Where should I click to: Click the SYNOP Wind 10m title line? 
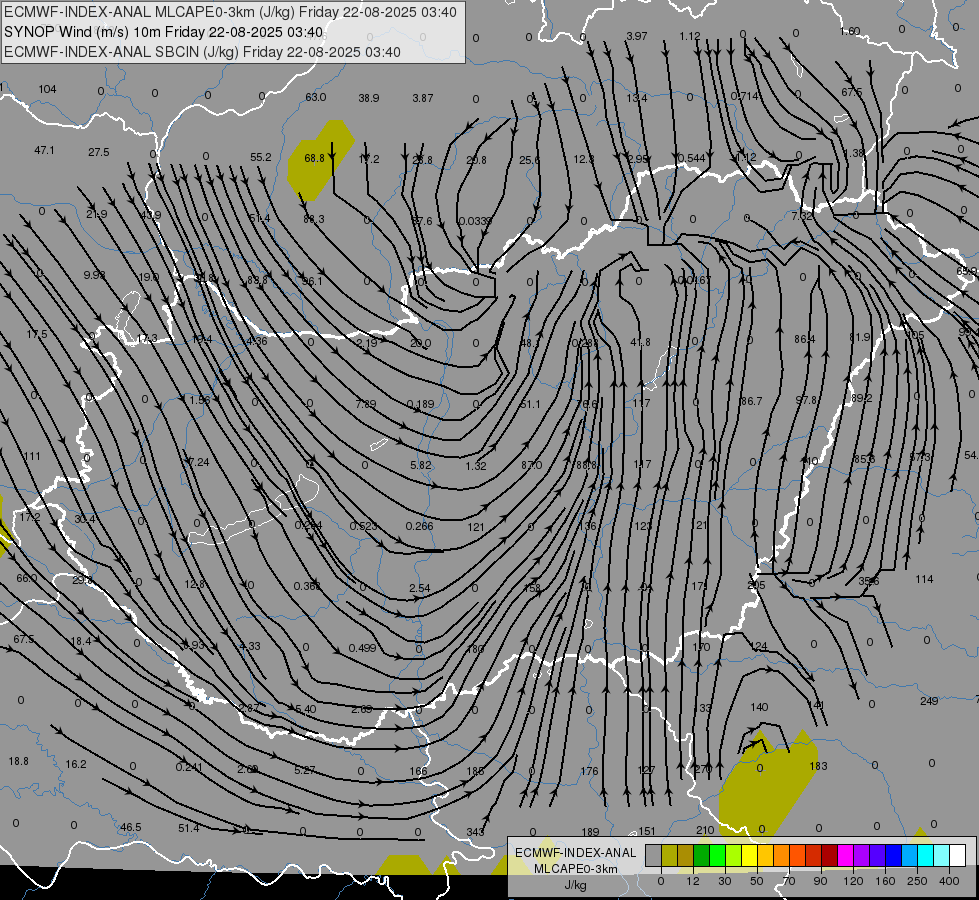pyautogui.click(x=164, y=32)
